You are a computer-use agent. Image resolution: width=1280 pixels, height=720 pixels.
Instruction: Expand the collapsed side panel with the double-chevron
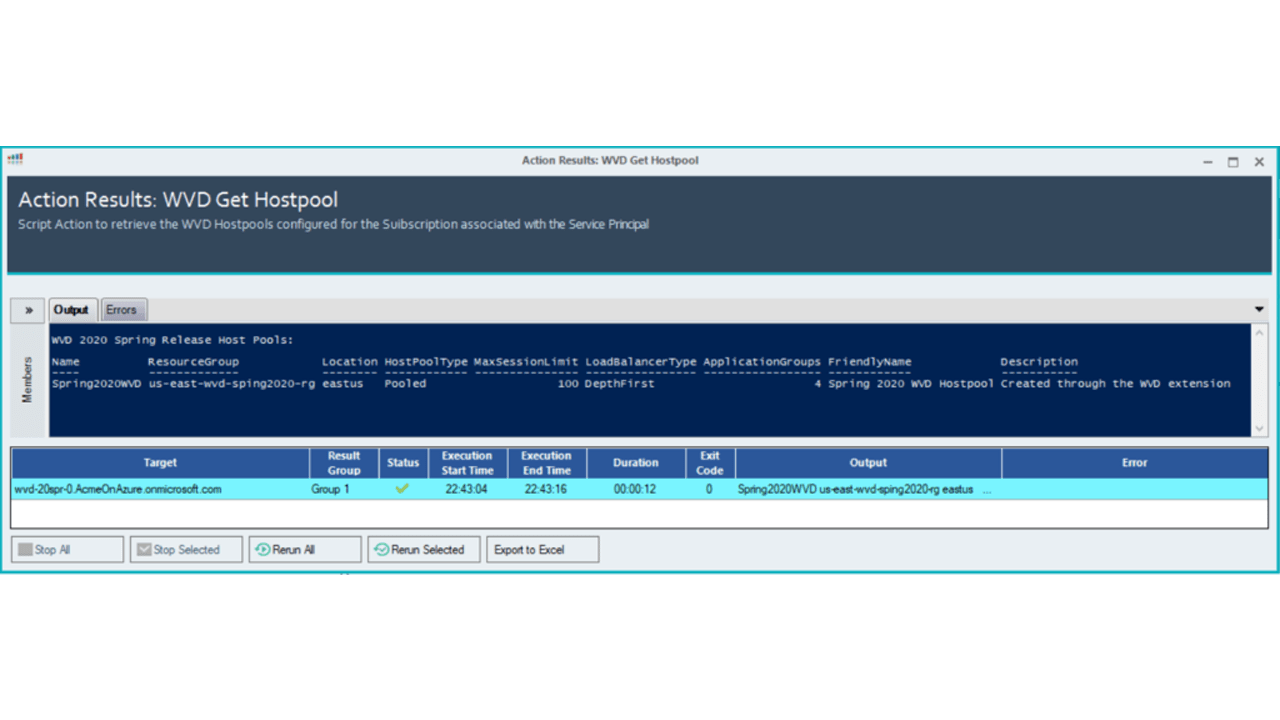tap(27, 310)
